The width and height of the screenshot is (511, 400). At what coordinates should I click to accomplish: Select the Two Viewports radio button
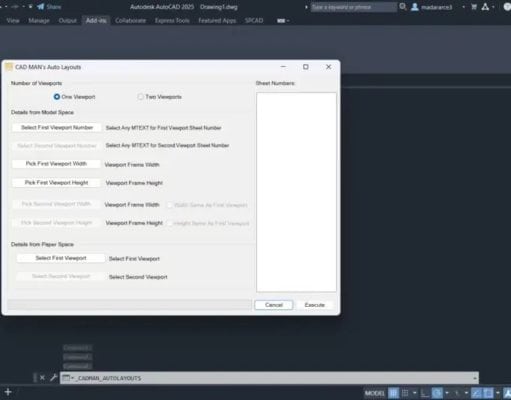[x=140, y=97]
